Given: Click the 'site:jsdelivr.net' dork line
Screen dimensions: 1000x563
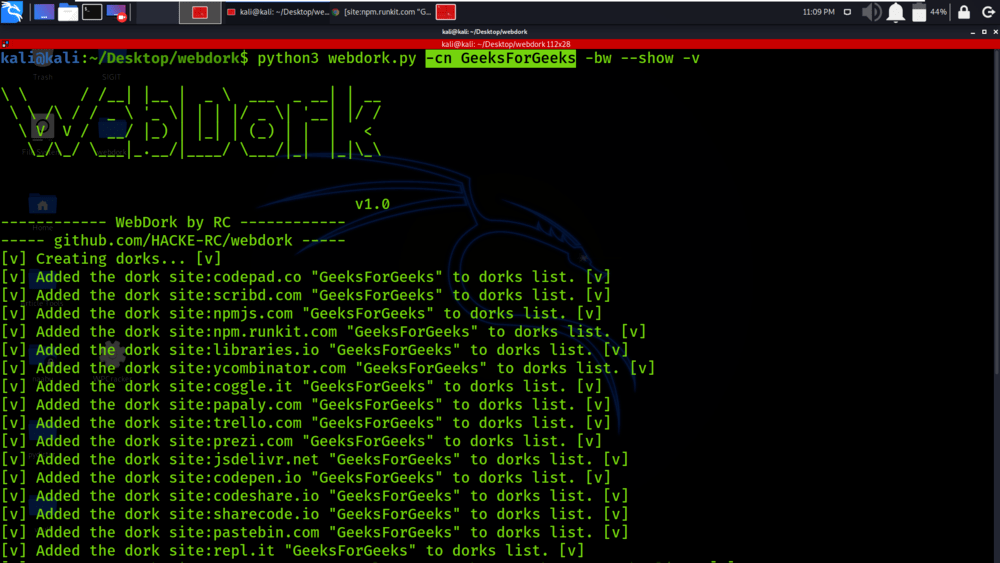Looking at the screenshot, I should tap(314, 460).
